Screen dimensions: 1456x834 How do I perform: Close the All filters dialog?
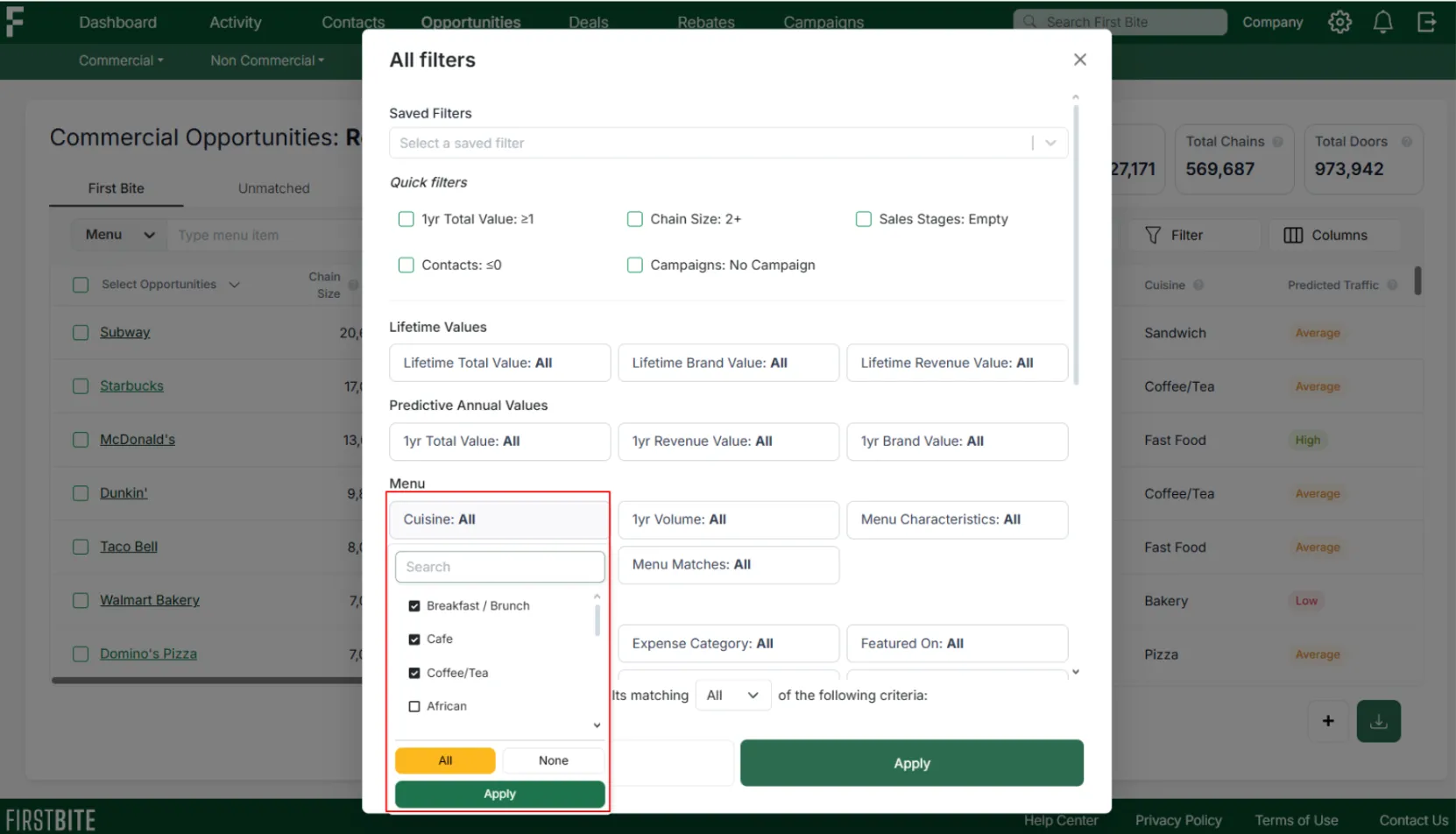[1079, 60]
